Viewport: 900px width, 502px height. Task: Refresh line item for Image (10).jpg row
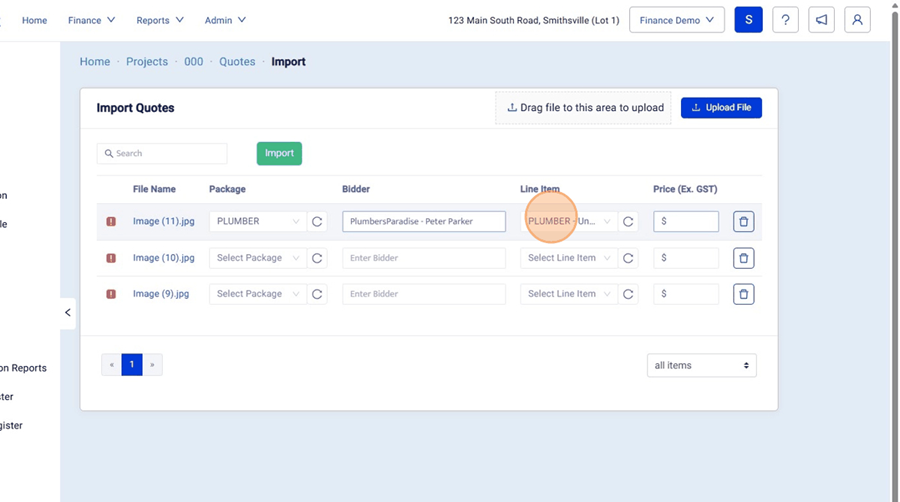point(628,258)
